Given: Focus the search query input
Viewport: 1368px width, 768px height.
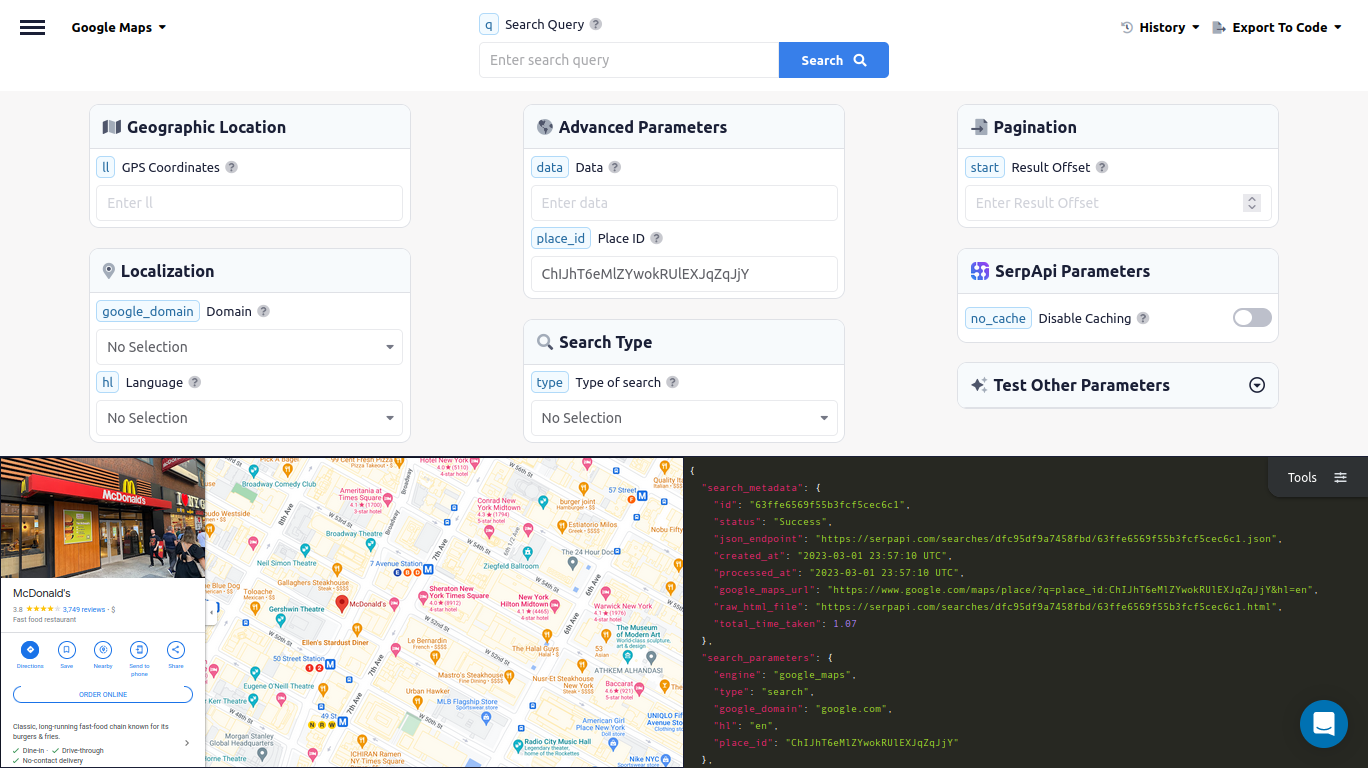Looking at the screenshot, I should pos(629,60).
